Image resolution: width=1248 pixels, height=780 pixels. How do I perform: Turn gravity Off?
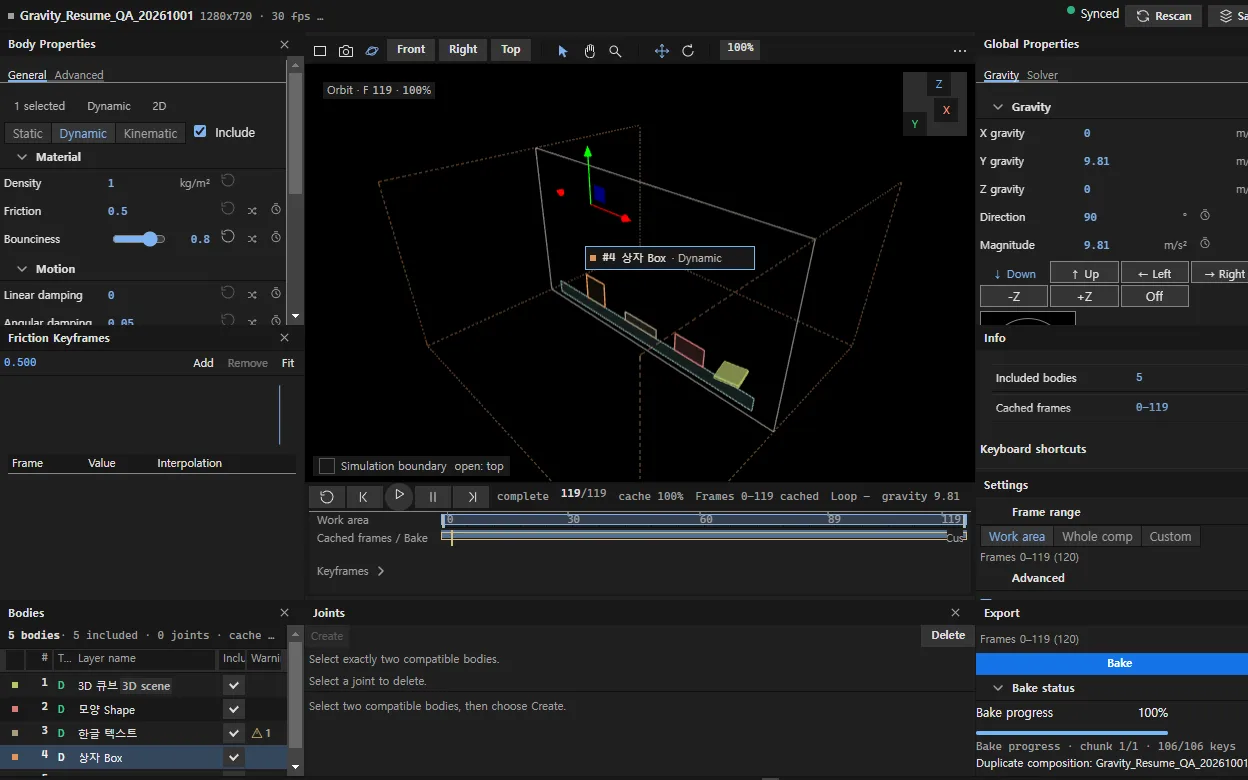[x=1154, y=296]
